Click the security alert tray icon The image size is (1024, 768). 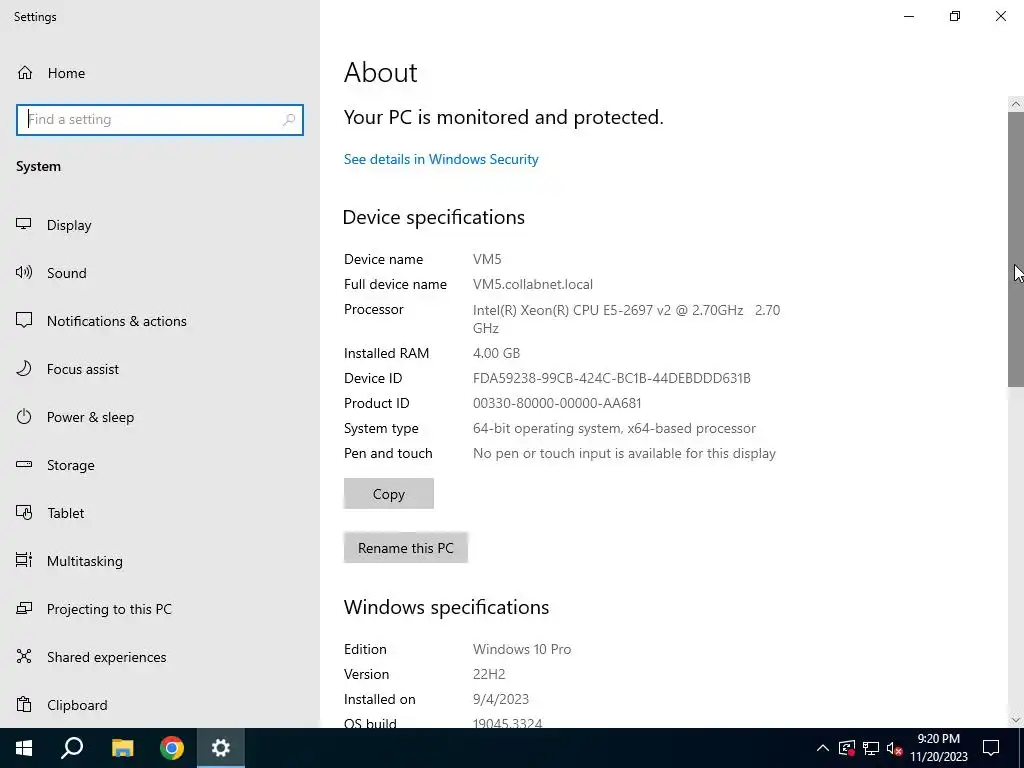(x=847, y=748)
